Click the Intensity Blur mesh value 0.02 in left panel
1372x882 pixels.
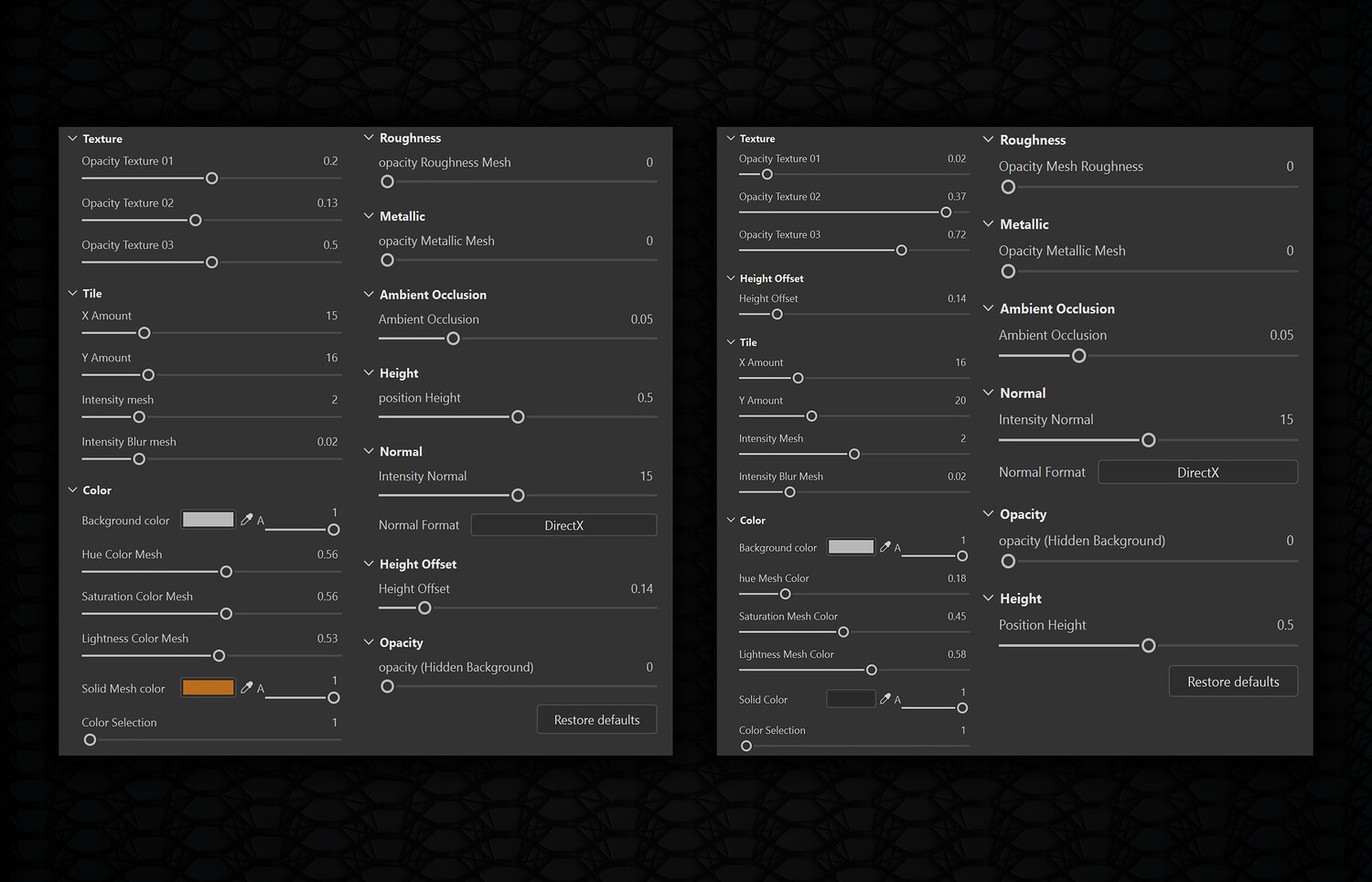(x=327, y=442)
